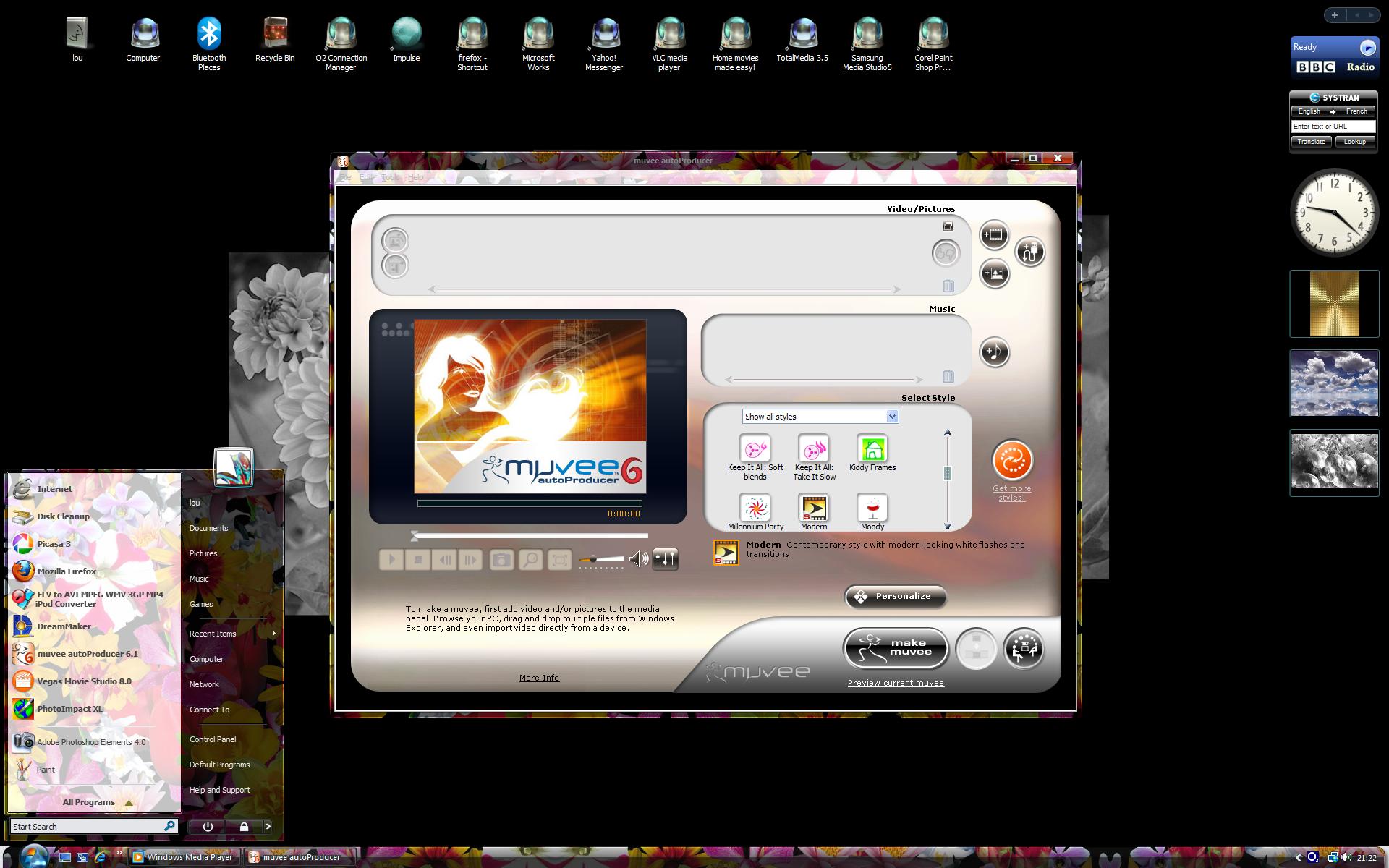Open the Tools menu
Viewport: 1389px width, 868px height.
click(x=390, y=177)
